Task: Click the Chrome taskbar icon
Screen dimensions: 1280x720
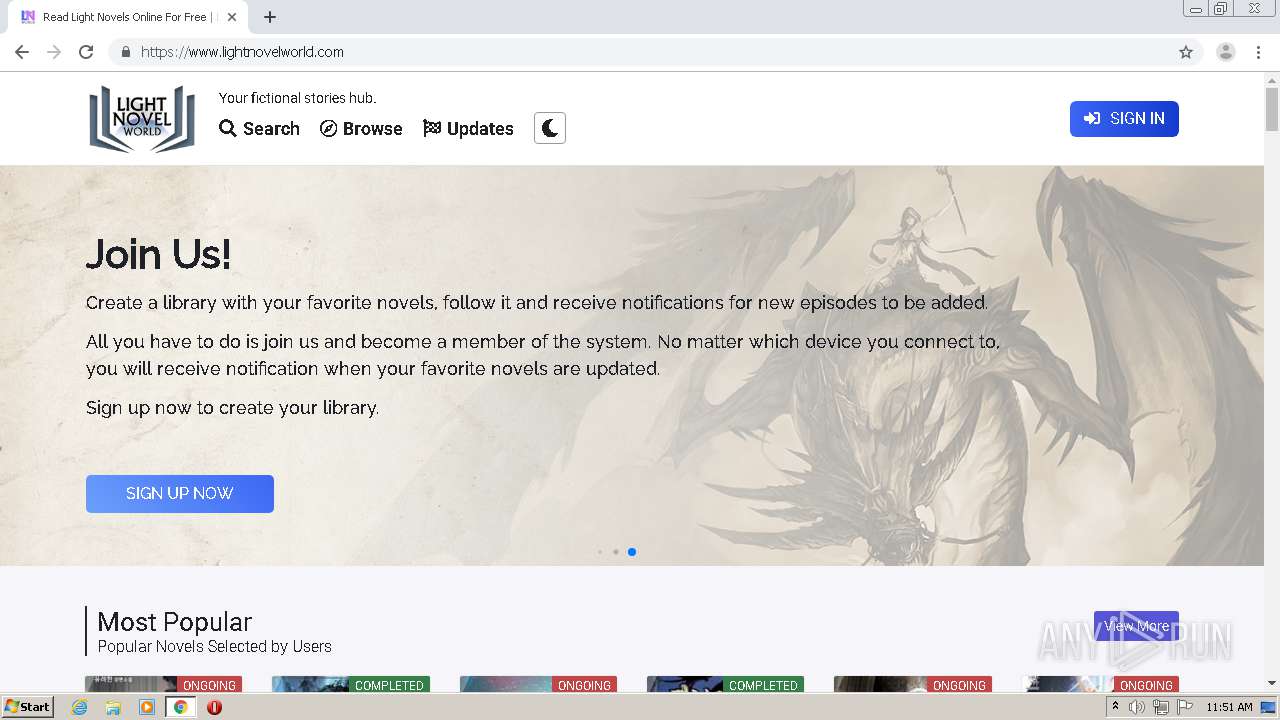Action: point(180,707)
